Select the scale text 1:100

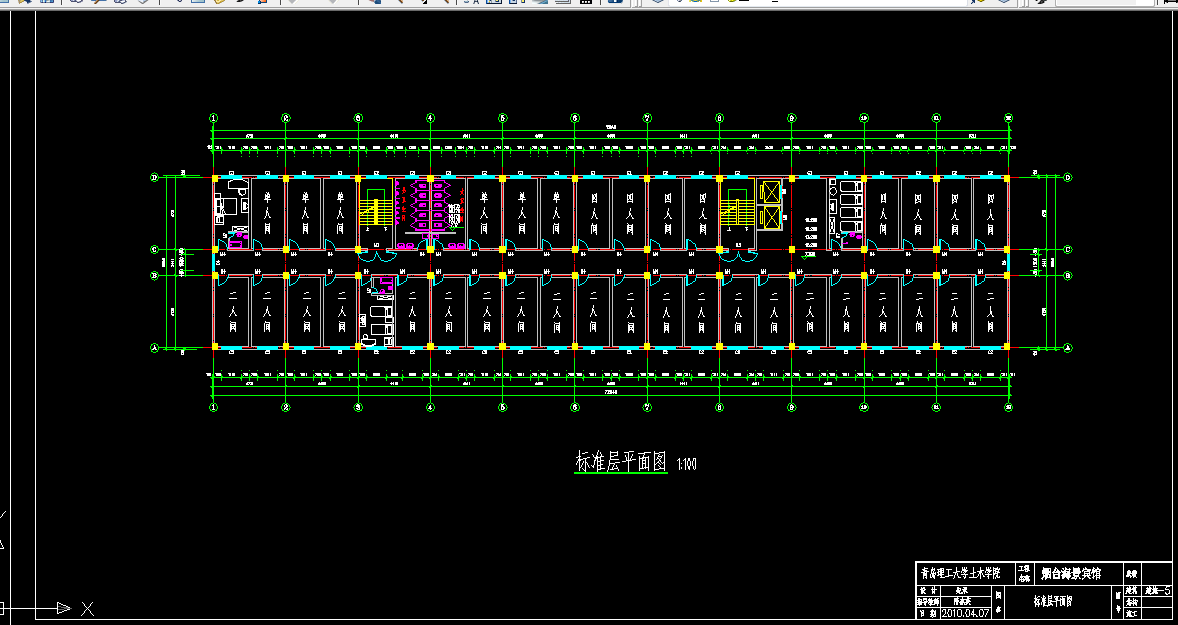pos(687,464)
